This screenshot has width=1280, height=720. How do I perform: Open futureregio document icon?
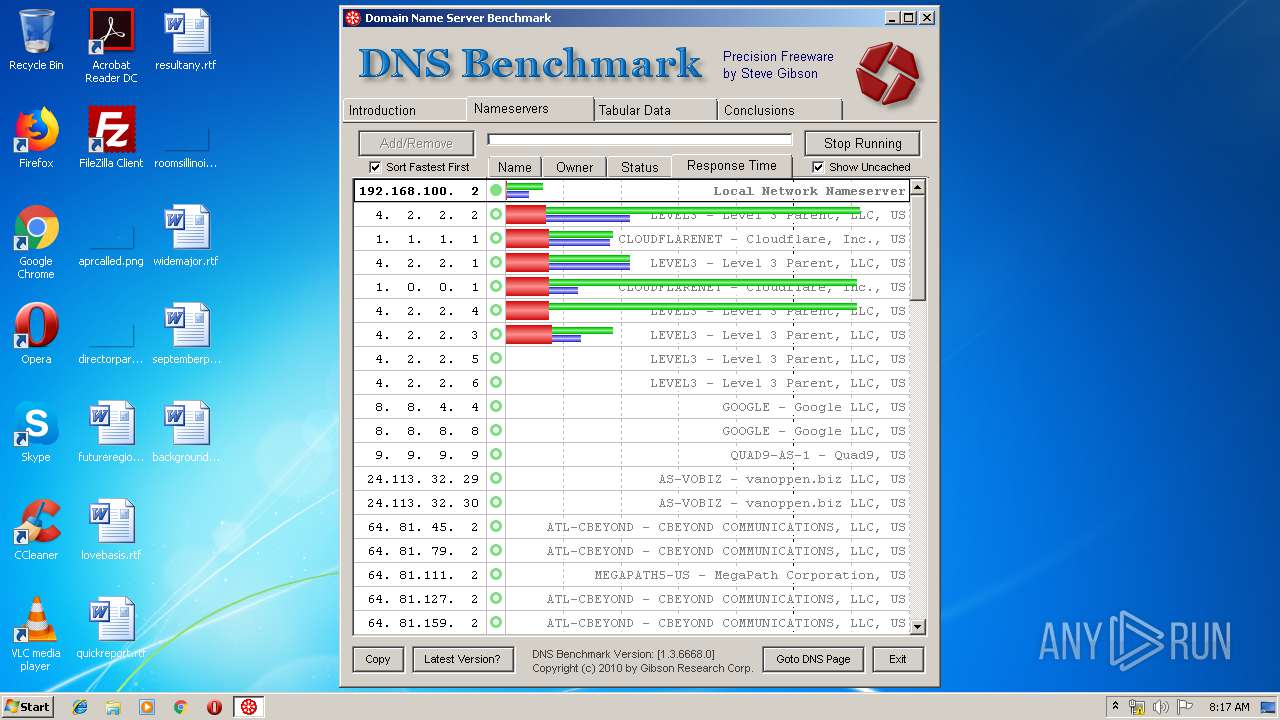(111, 432)
